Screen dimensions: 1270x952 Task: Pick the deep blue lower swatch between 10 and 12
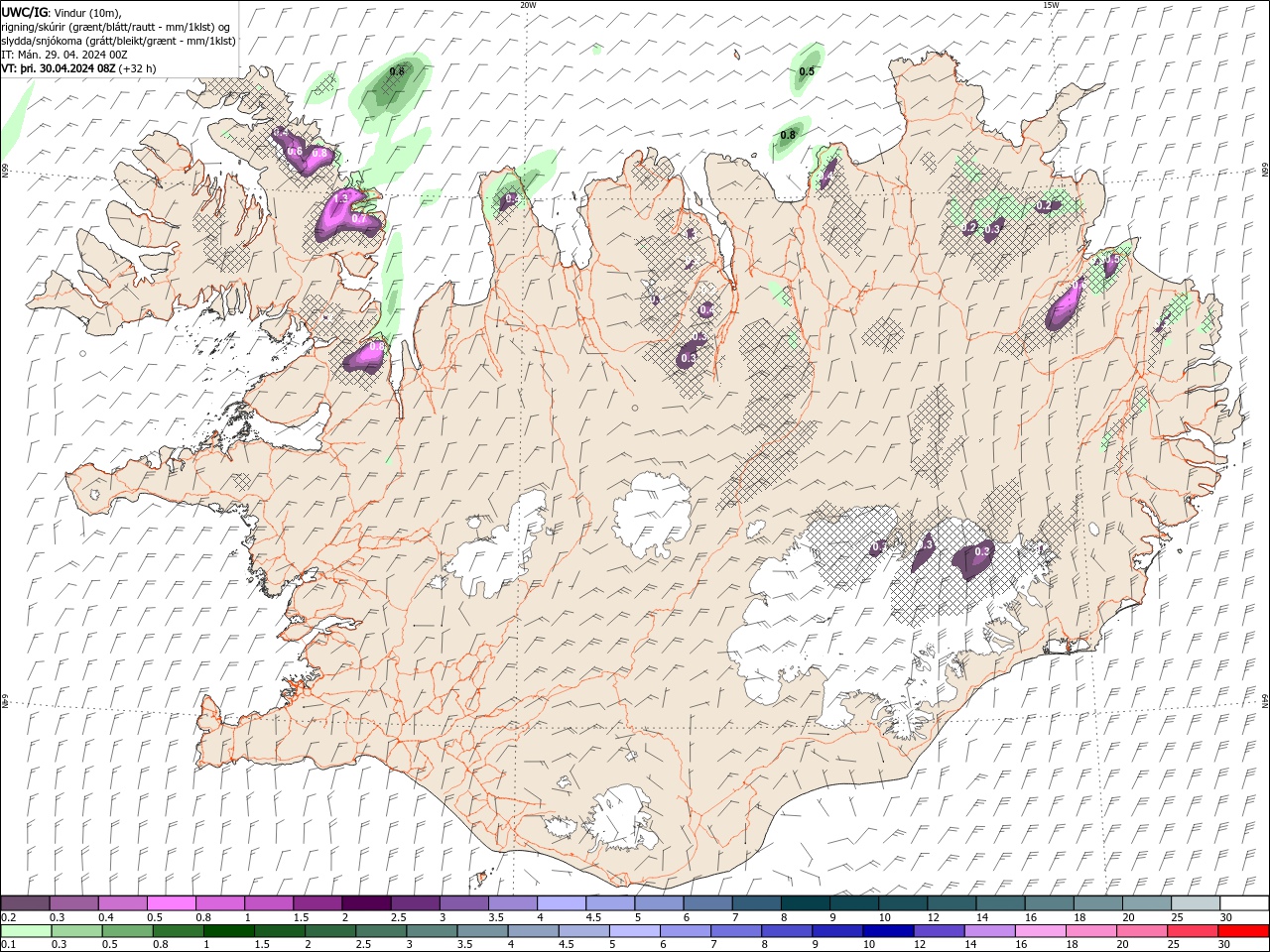tap(887, 931)
